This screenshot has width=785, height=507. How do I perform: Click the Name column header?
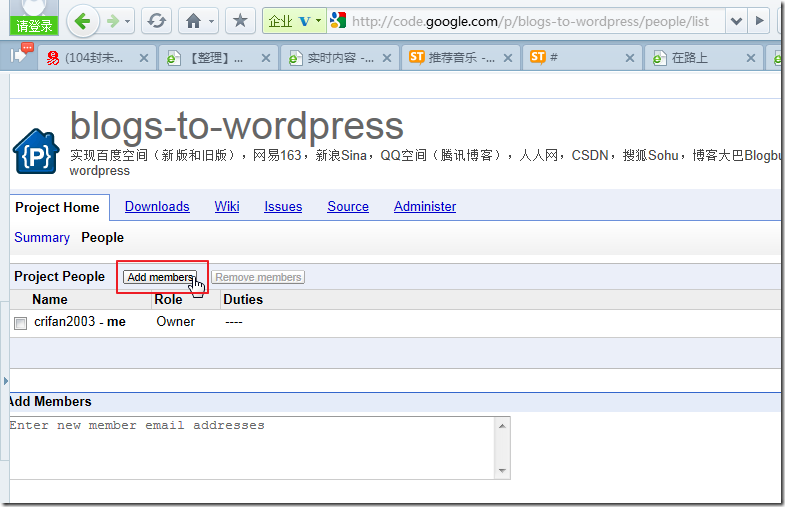[x=50, y=299]
